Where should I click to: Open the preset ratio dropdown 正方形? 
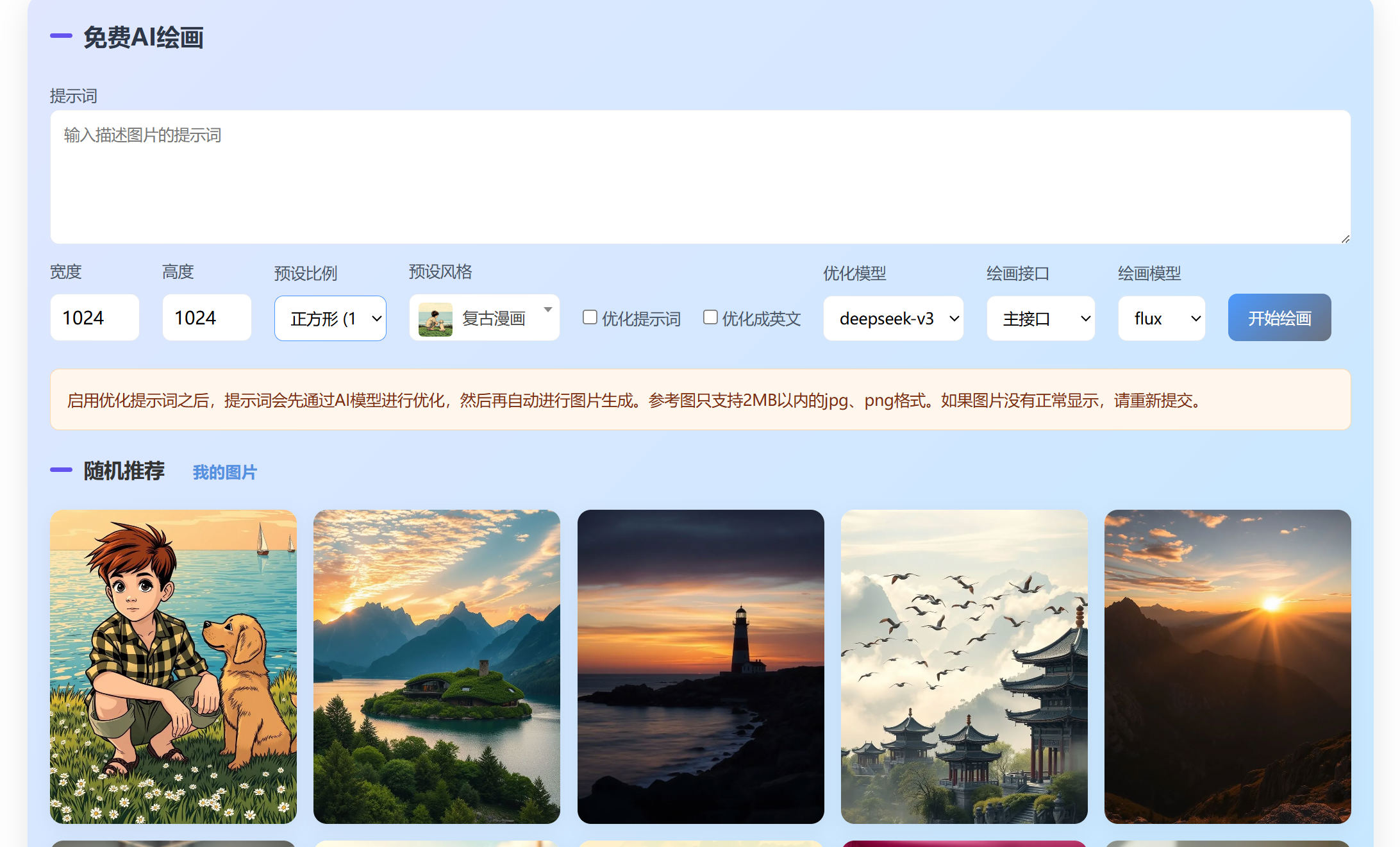(330, 318)
